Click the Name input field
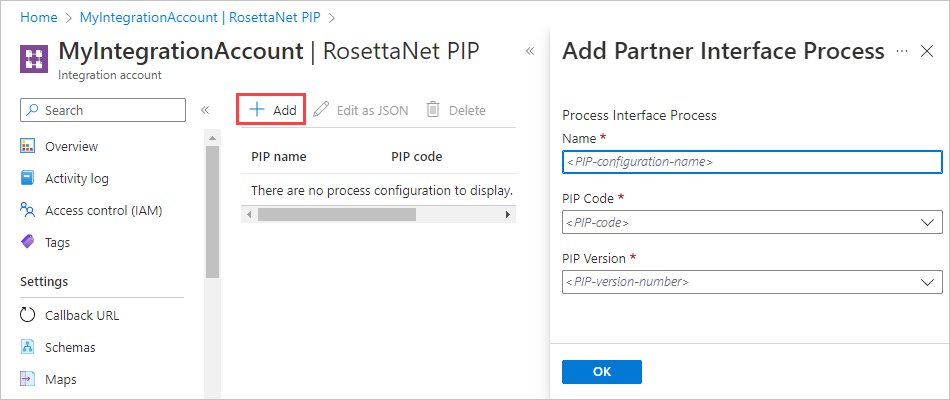This screenshot has height=400, width=950. [x=752, y=162]
